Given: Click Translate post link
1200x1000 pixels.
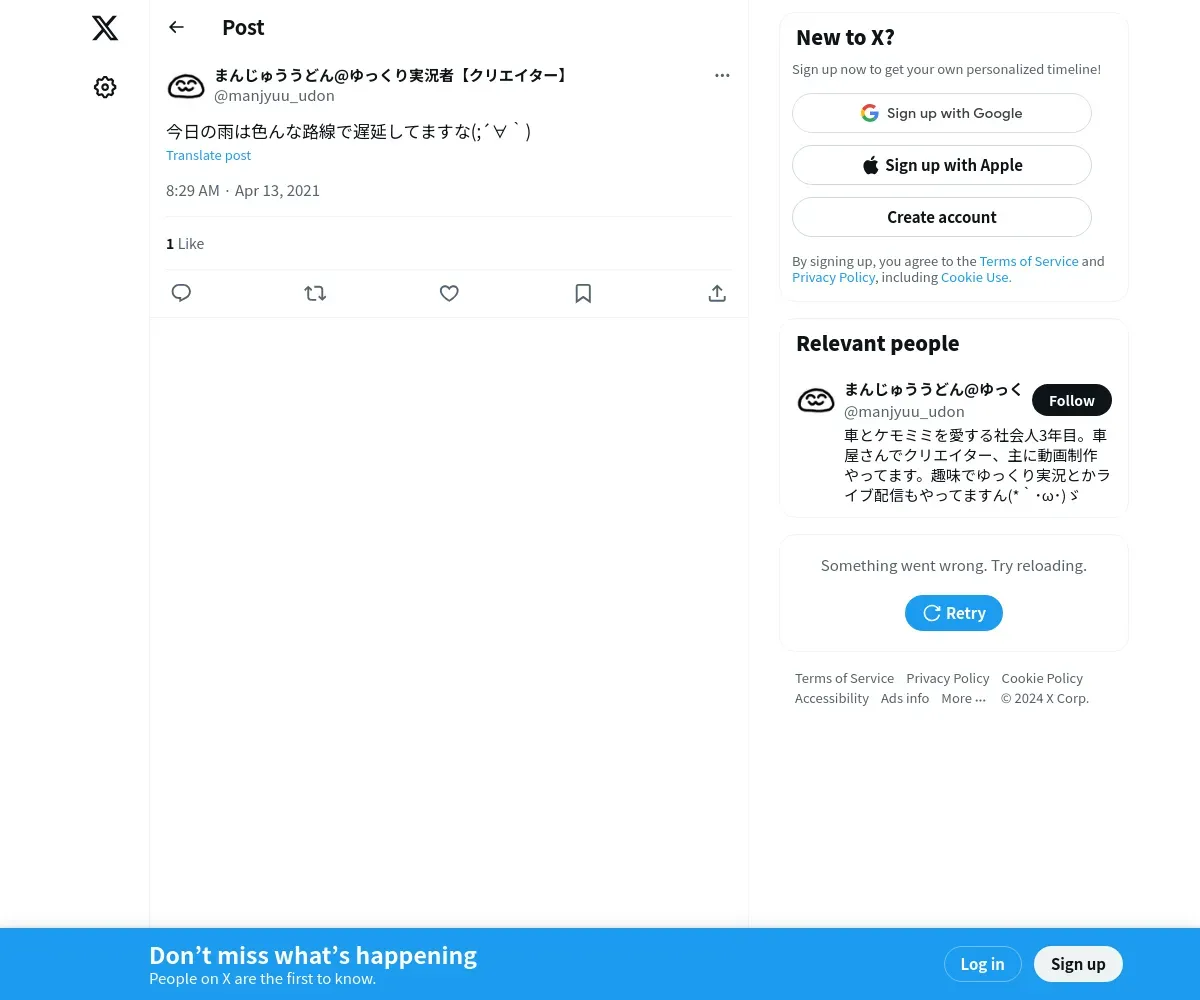Looking at the screenshot, I should tap(208, 155).
